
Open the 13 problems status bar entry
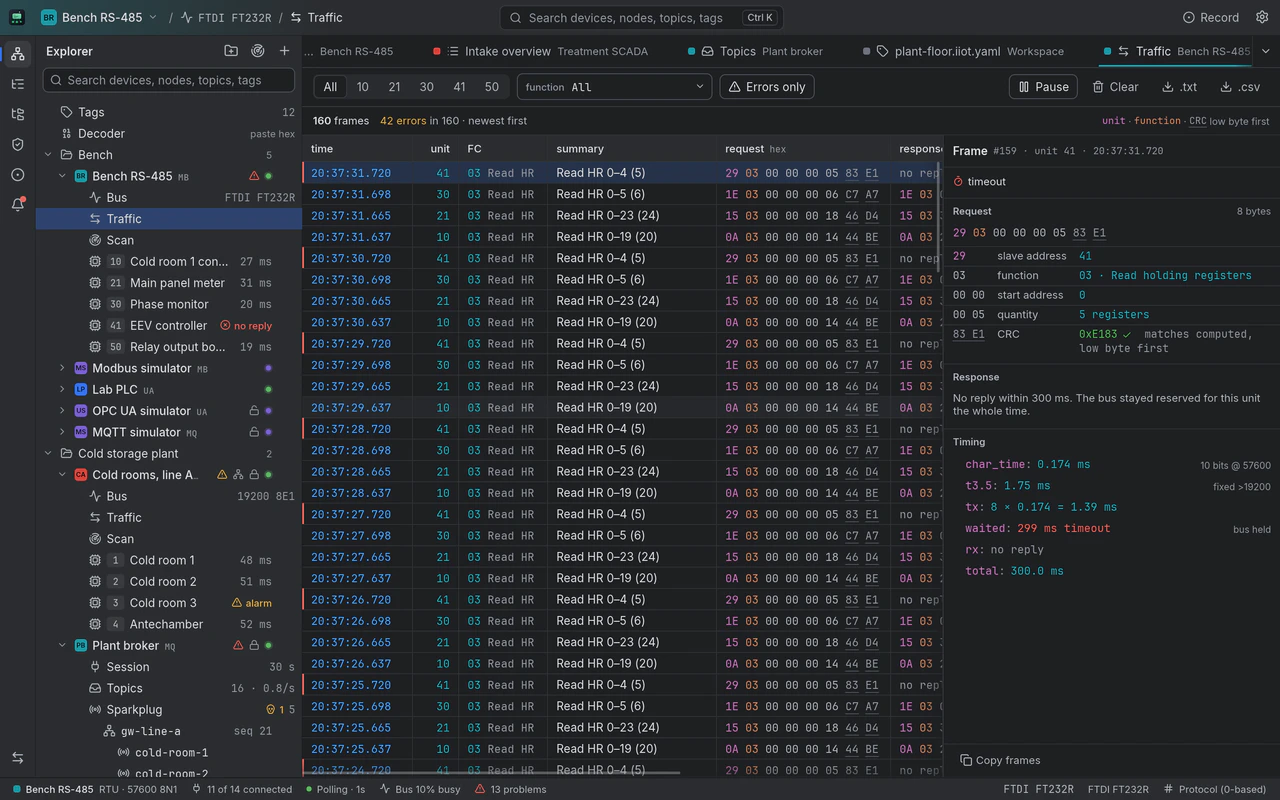pyautogui.click(x=511, y=789)
